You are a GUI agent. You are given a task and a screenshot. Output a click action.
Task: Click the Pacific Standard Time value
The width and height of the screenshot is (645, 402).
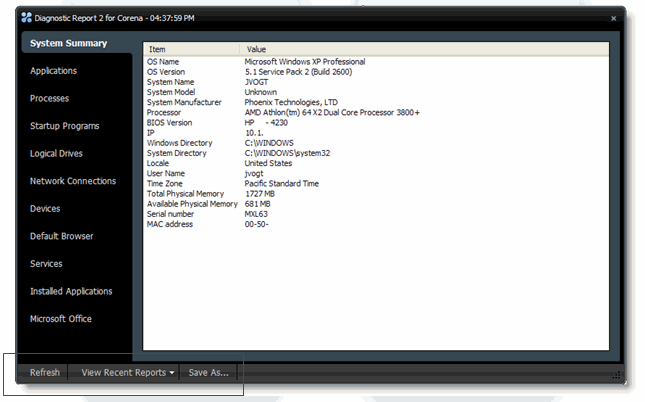(x=282, y=184)
